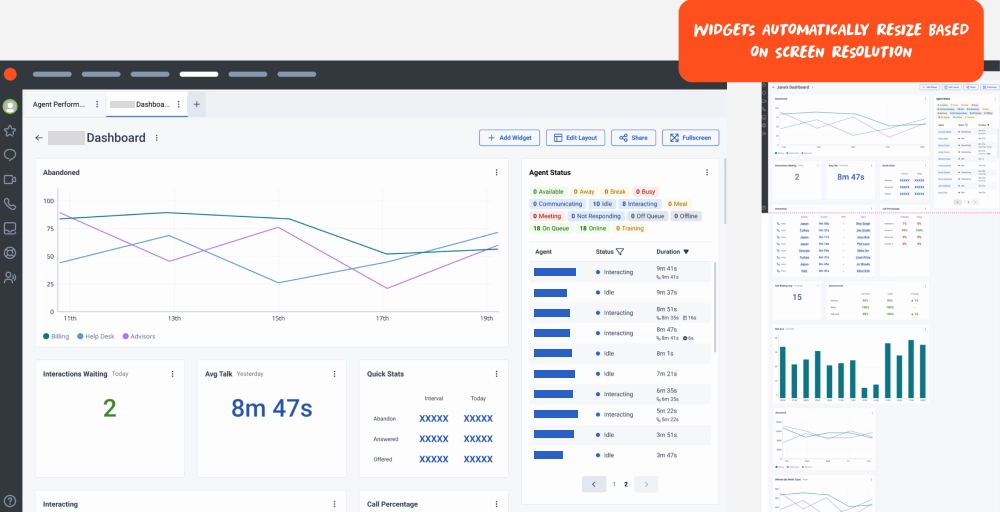Filter by 18 Online chip

pyautogui.click(x=592, y=228)
